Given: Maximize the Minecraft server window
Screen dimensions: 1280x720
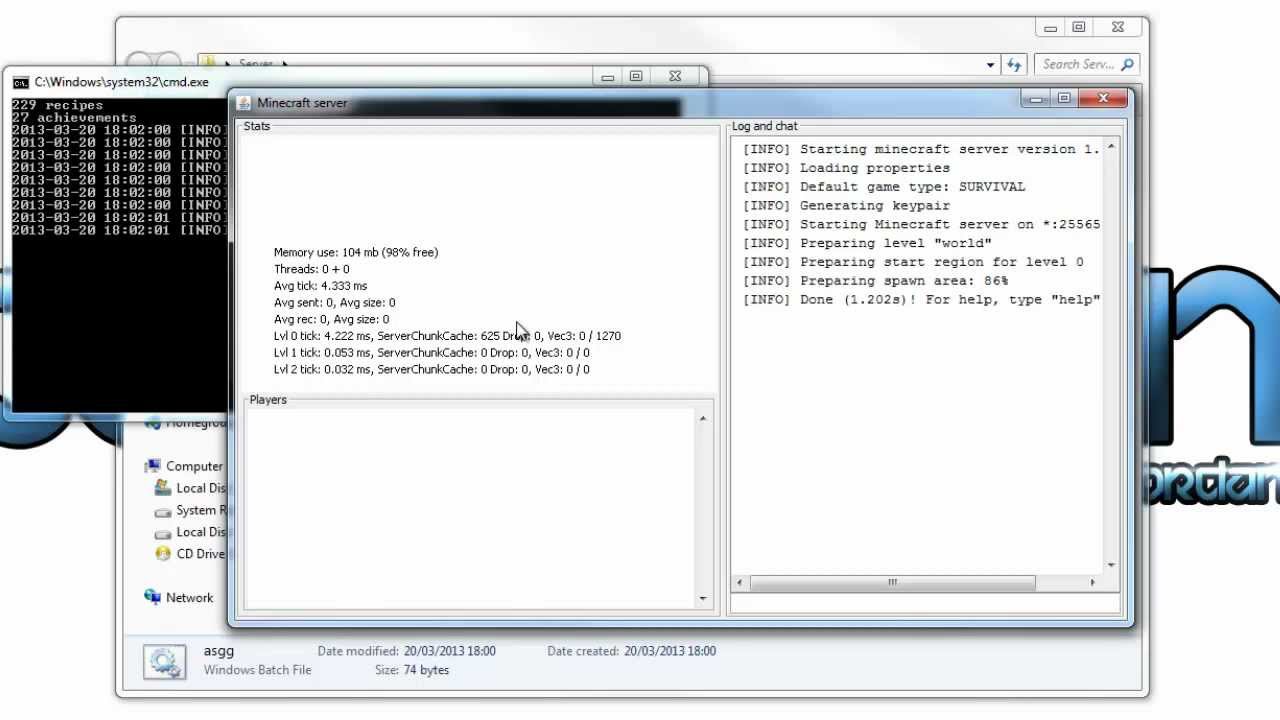Looking at the screenshot, I should [x=1064, y=98].
